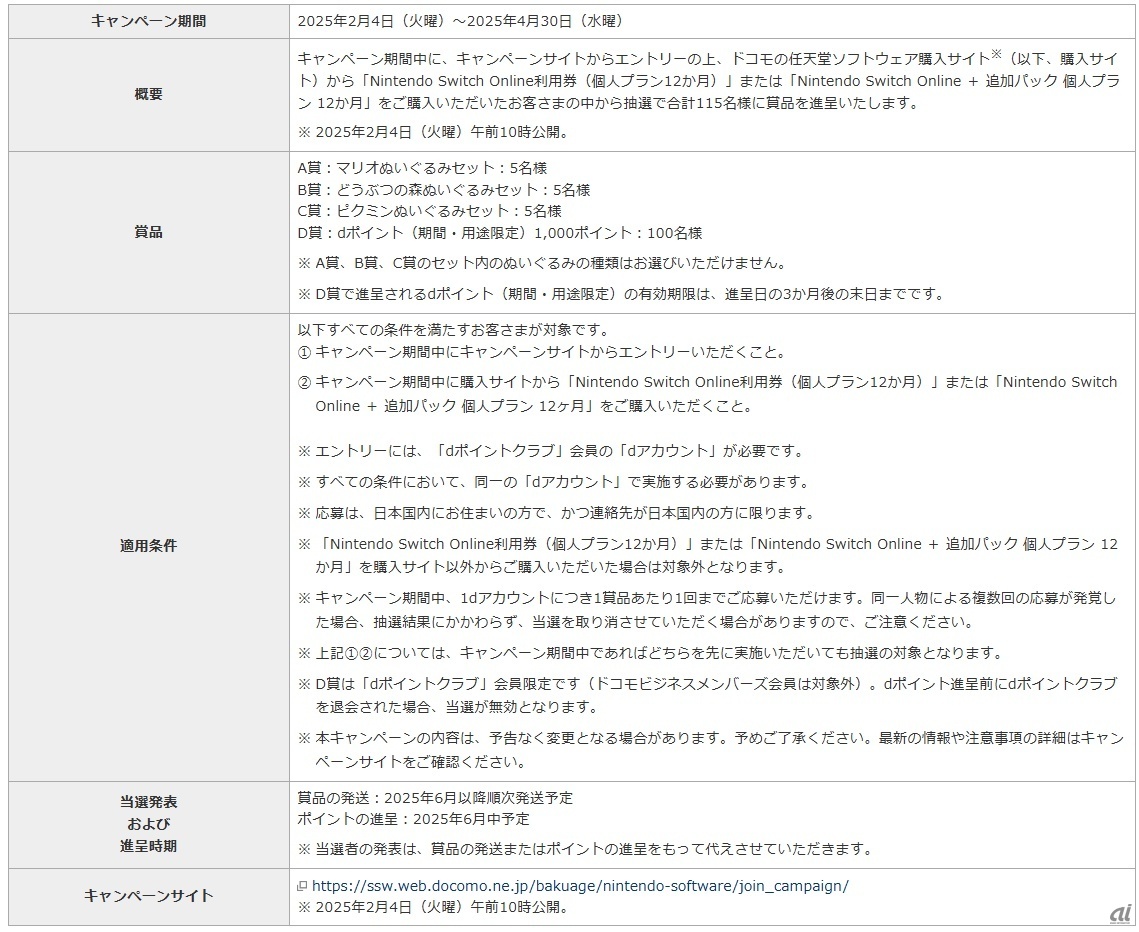Viewport: 1139px width, 932px height.
Task: Click the 当選発表および進呈時期 header cell
Action: [149, 824]
